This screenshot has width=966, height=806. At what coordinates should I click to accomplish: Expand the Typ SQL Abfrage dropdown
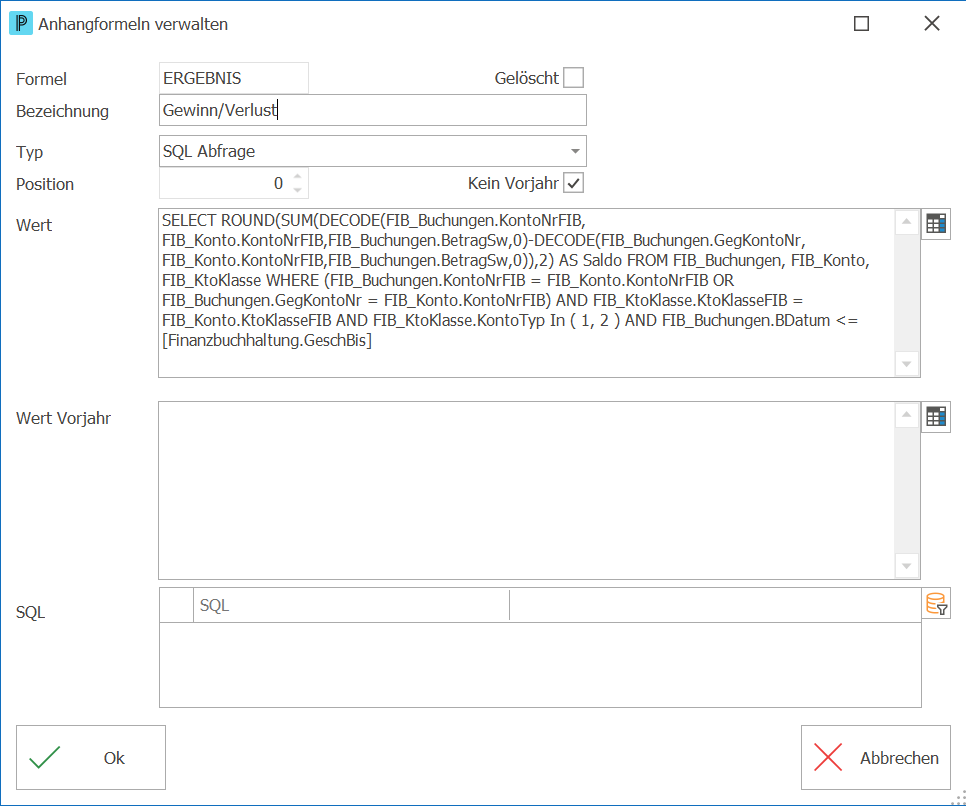pyautogui.click(x=575, y=151)
